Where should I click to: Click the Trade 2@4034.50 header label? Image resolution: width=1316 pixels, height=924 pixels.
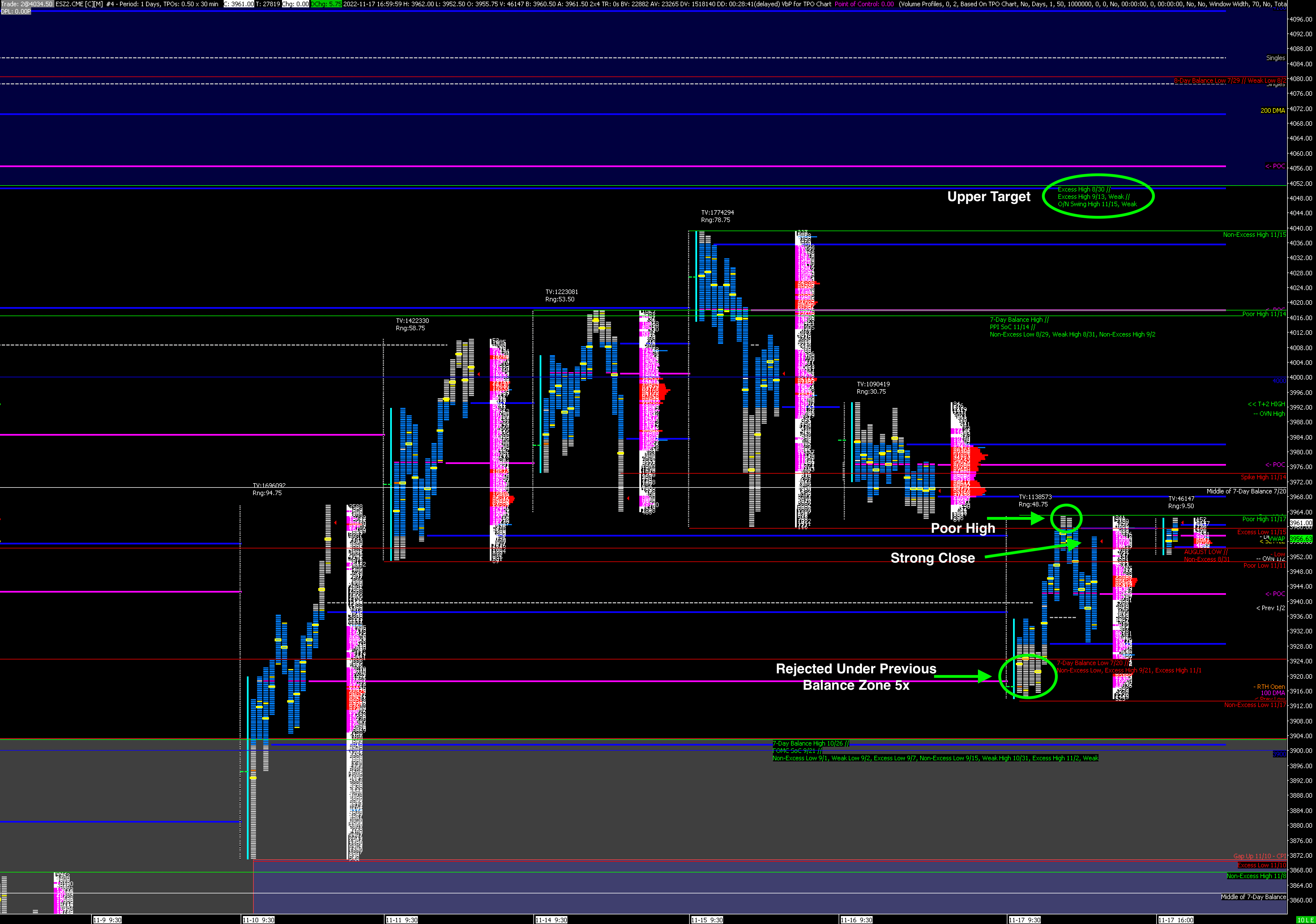[27, 4]
